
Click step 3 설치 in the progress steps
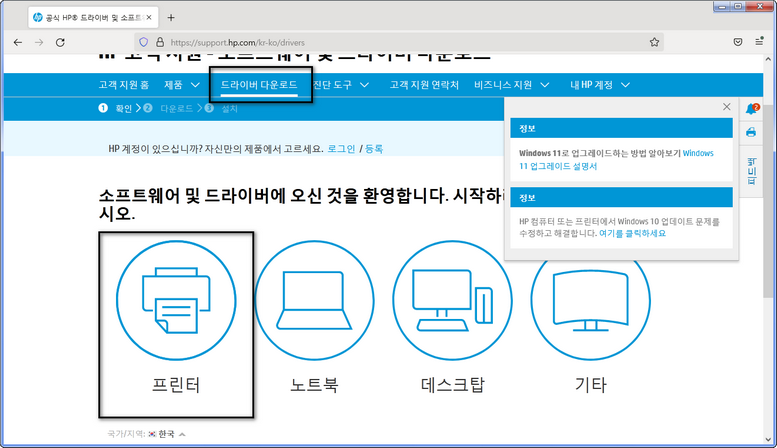221,108
